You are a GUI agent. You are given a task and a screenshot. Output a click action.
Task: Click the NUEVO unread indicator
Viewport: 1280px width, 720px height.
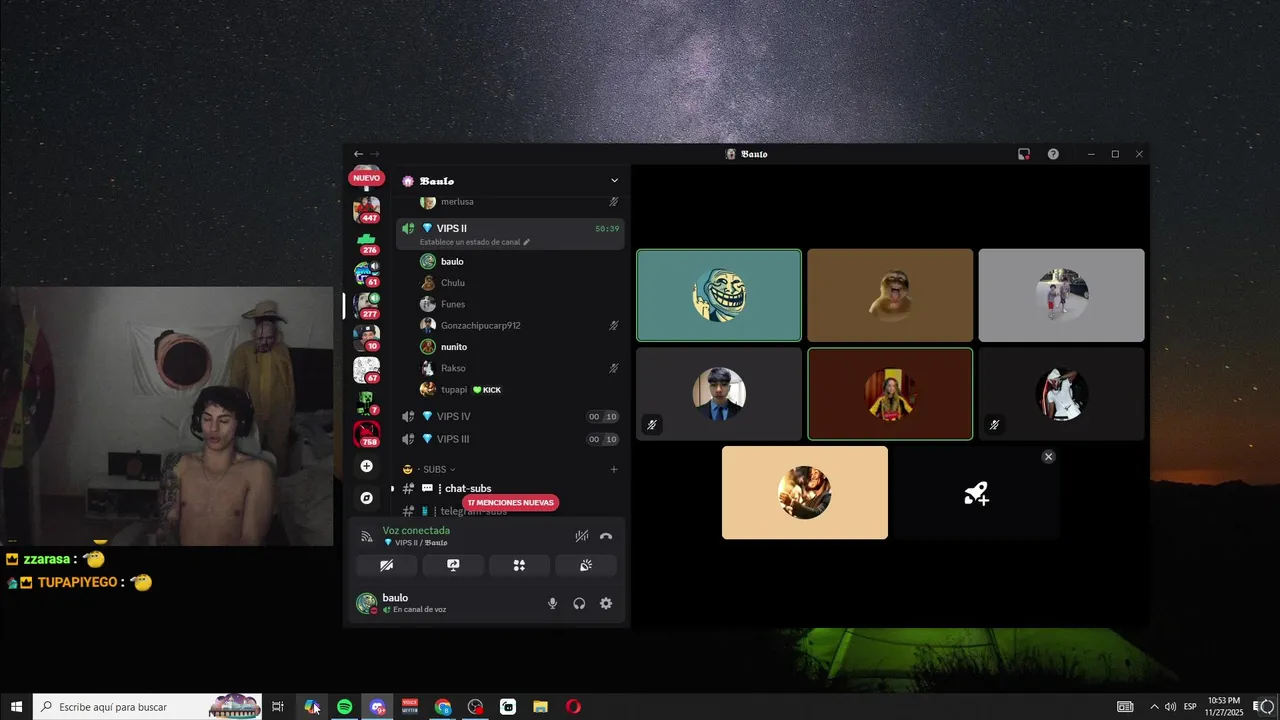point(367,178)
